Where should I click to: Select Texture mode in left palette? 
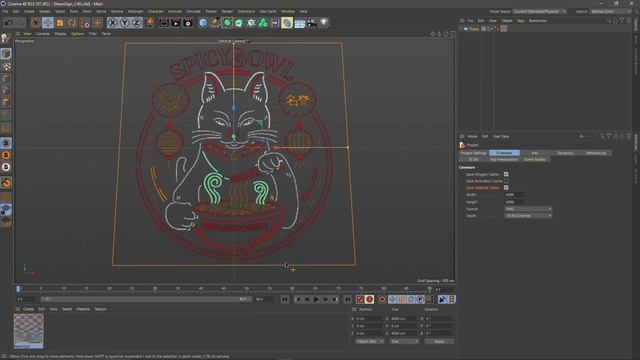point(6,66)
